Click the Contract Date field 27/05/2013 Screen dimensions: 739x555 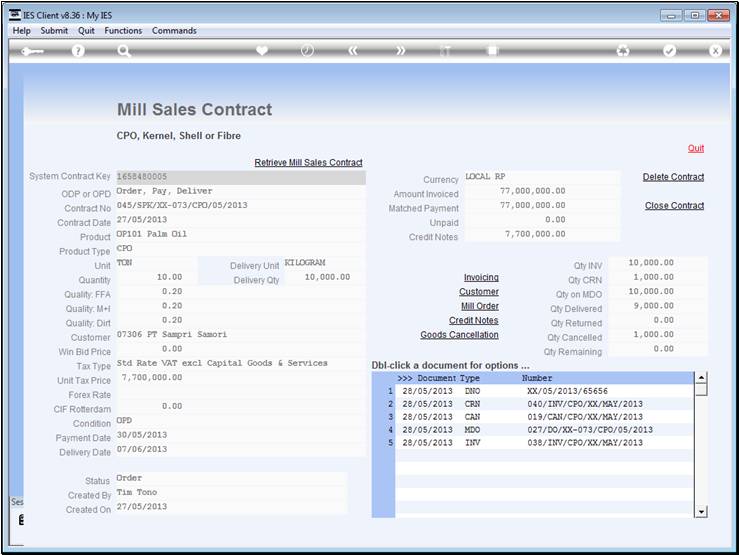click(241, 220)
